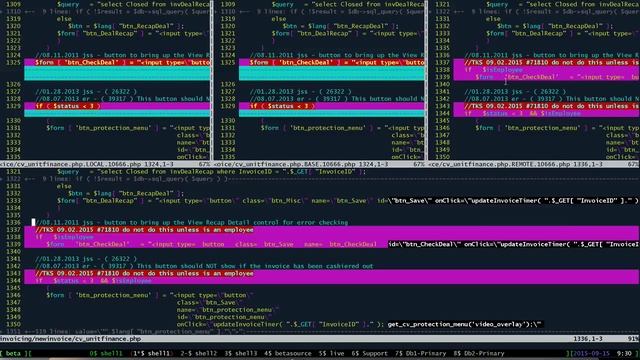The image size is (640, 360).
Task: Select the active 1*$ shell1 window
Action: pyautogui.click(x=151, y=353)
